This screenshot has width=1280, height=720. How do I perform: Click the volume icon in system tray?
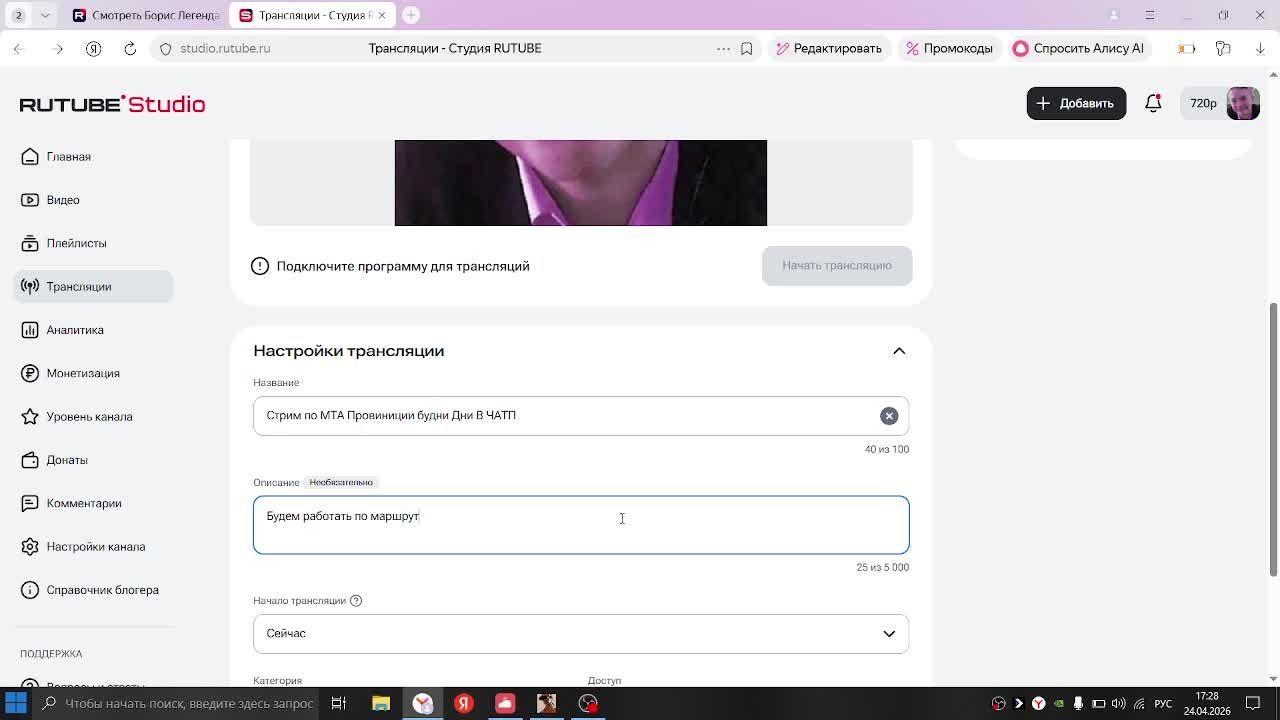(1118, 704)
